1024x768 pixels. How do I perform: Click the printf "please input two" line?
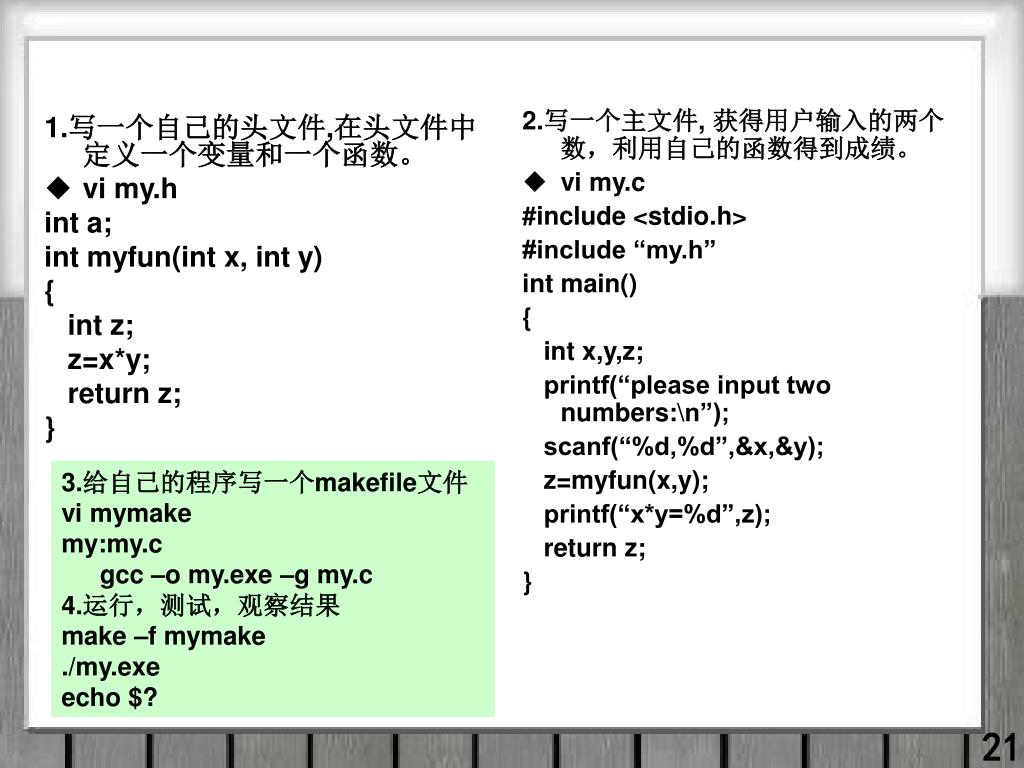click(687, 385)
